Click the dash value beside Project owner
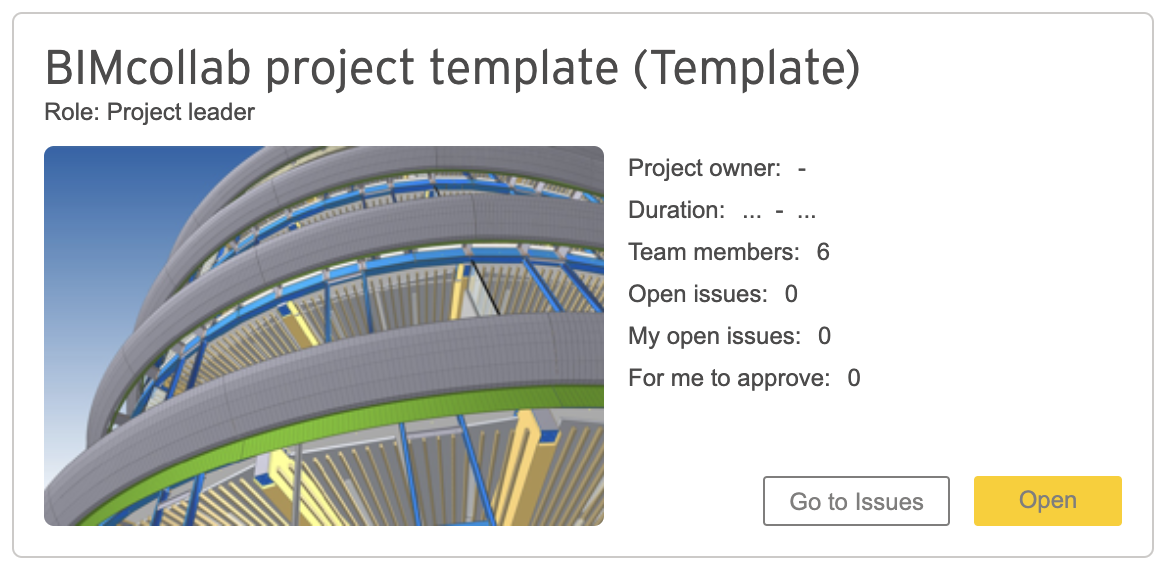Viewport: 1168px width, 572px height. click(x=802, y=169)
